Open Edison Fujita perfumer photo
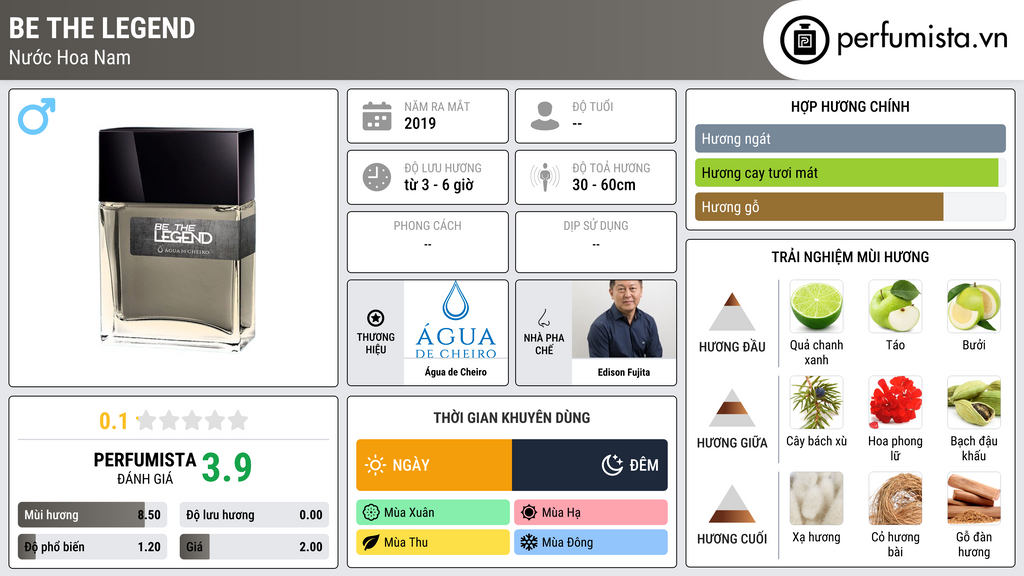This screenshot has height=576, width=1024. coord(624,320)
